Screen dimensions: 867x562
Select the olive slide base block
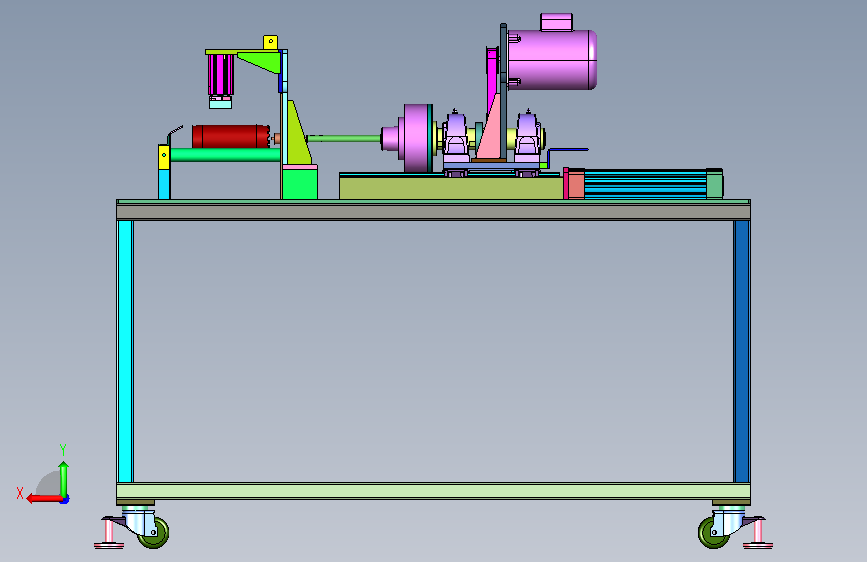(451, 188)
